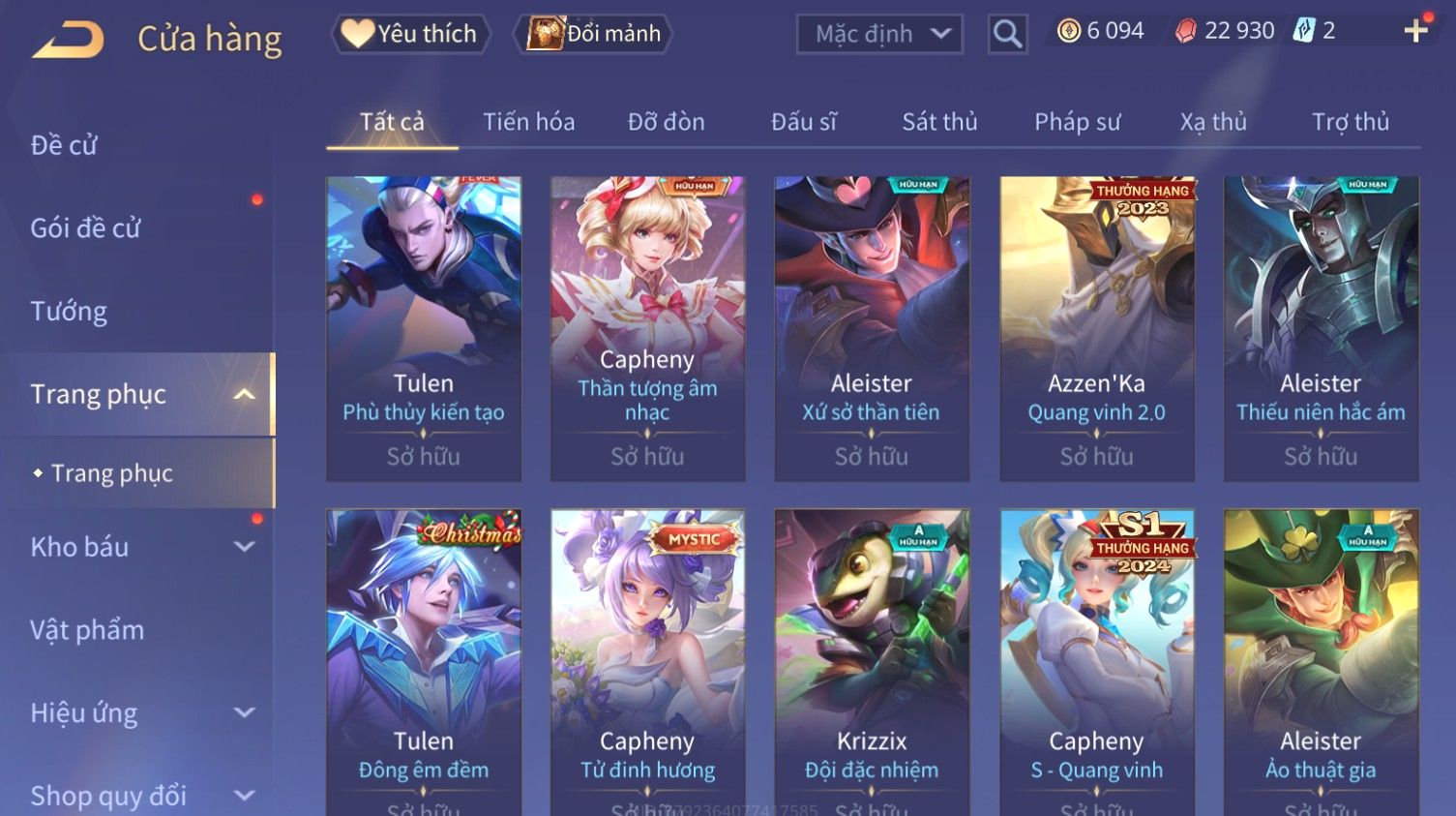
Task: Tap the blue voucher ticket icon
Action: tap(1305, 31)
